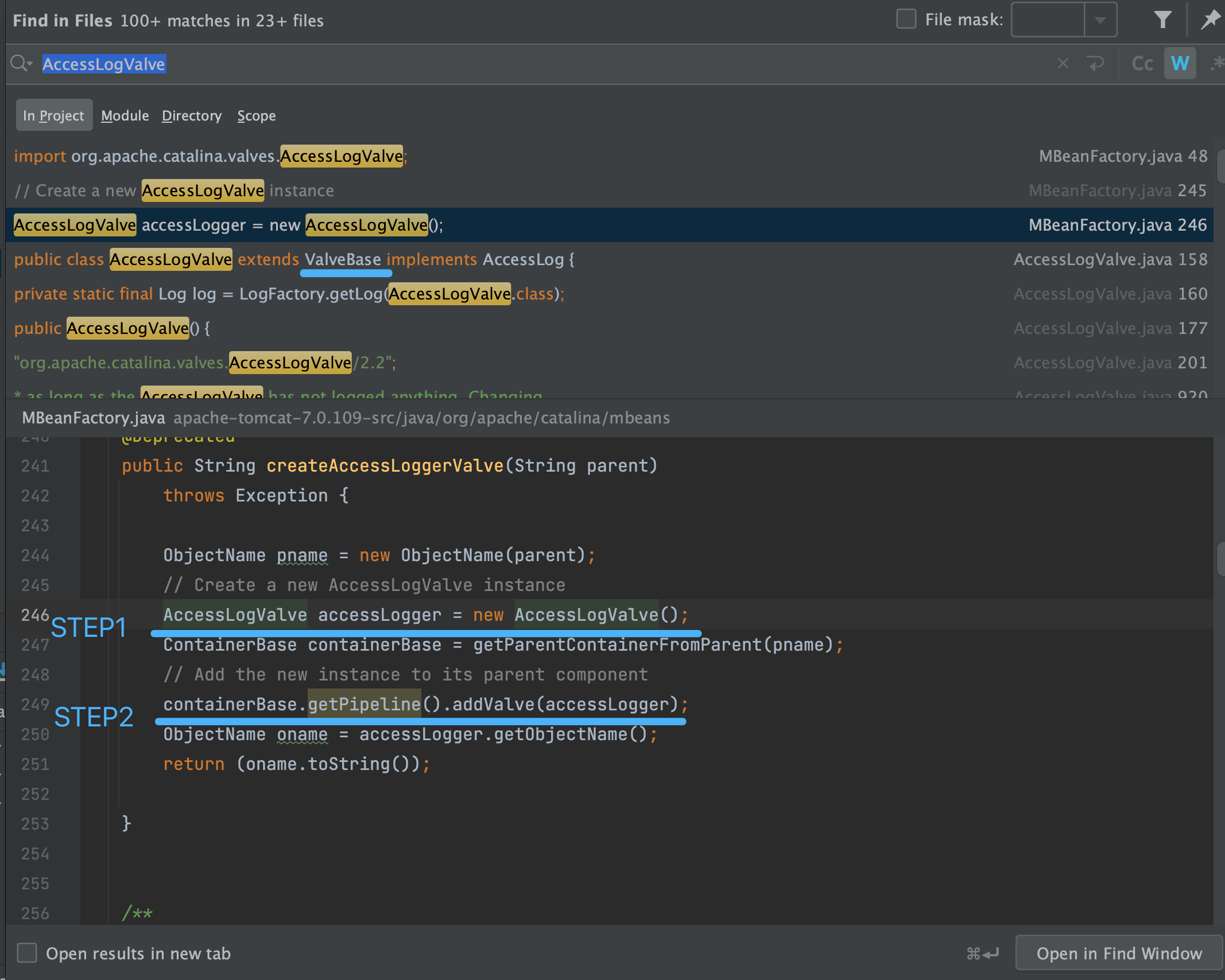Click the new line insert icon
Image resolution: width=1225 pixels, height=980 pixels.
click(x=1096, y=63)
